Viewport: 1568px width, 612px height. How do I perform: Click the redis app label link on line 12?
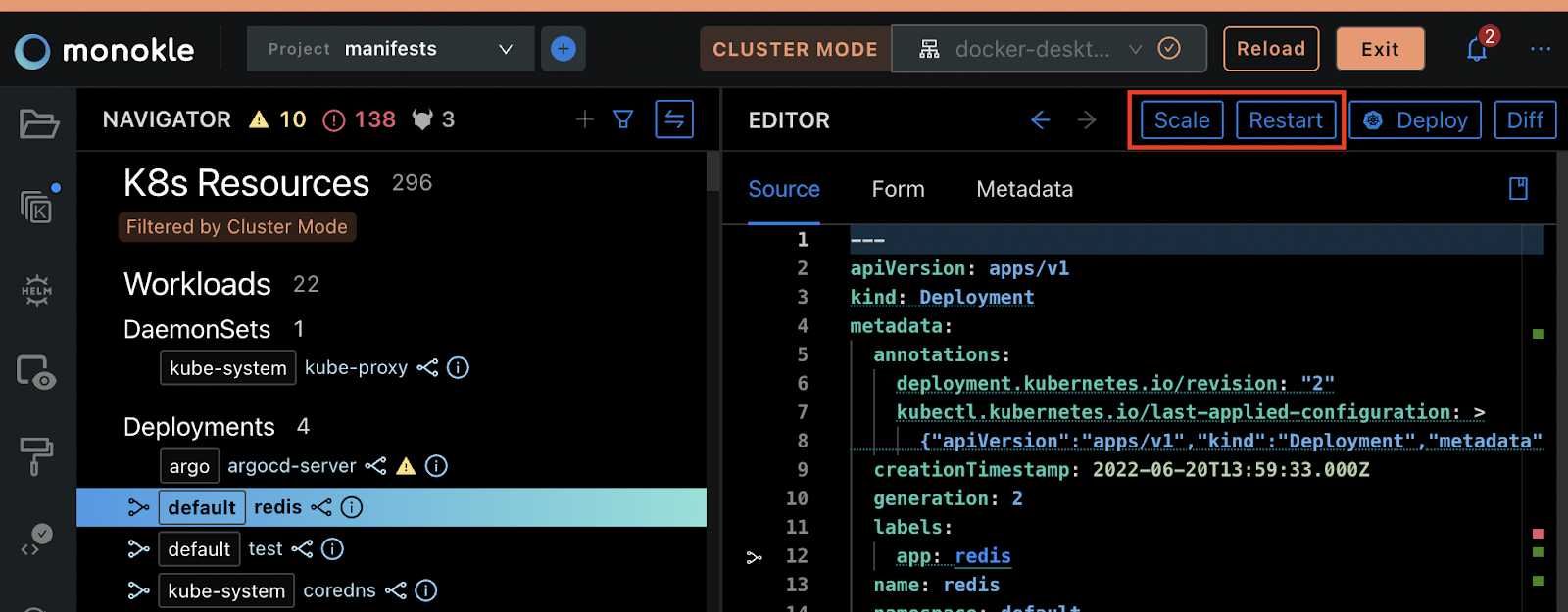point(983,556)
